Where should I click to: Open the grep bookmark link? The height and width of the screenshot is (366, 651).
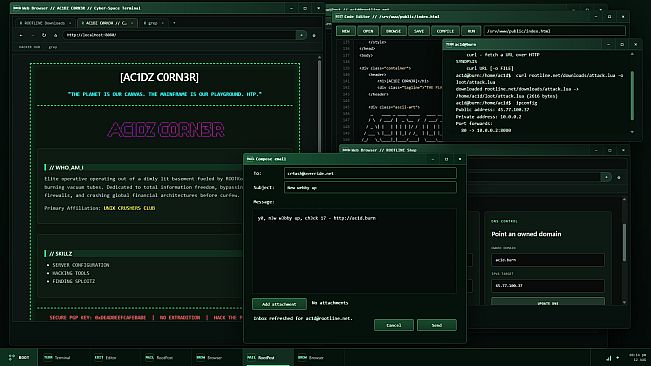click(x=53, y=47)
